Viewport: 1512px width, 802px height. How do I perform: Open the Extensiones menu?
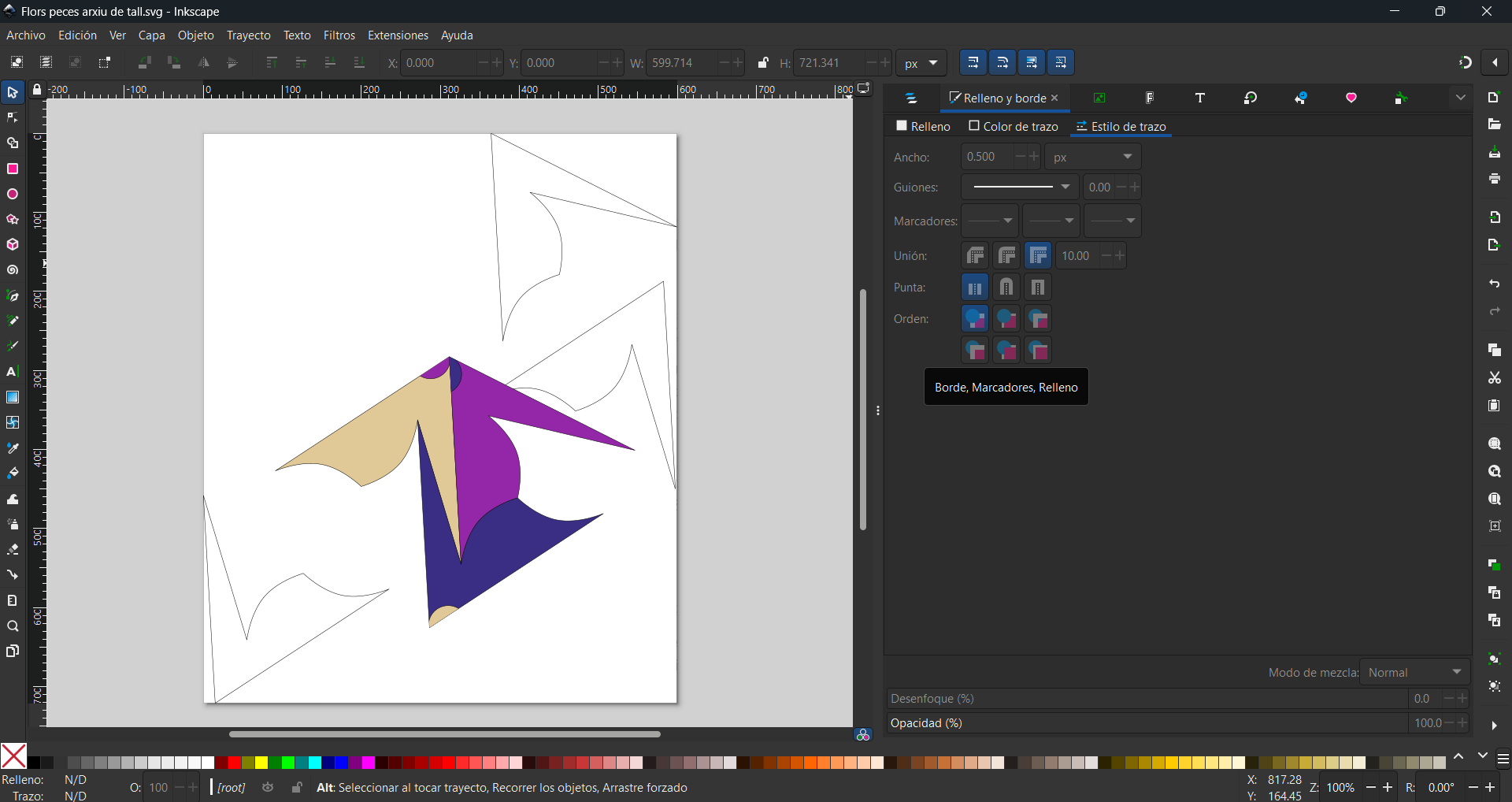pos(398,35)
